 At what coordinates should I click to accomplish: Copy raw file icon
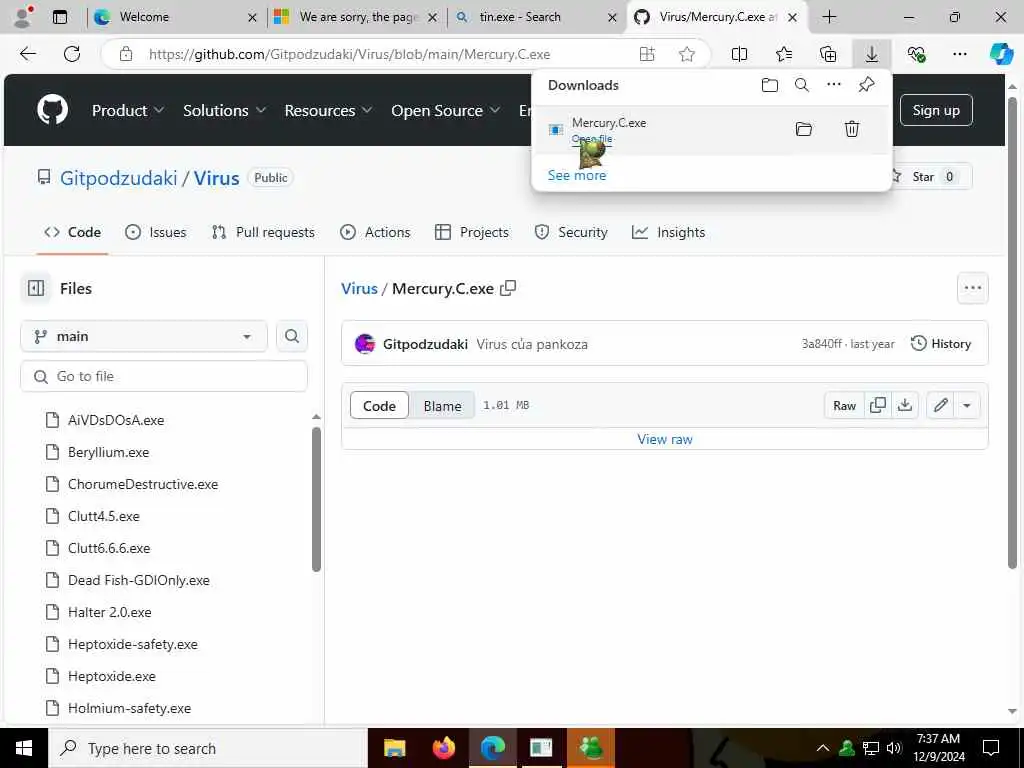pyautogui.click(x=878, y=406)
